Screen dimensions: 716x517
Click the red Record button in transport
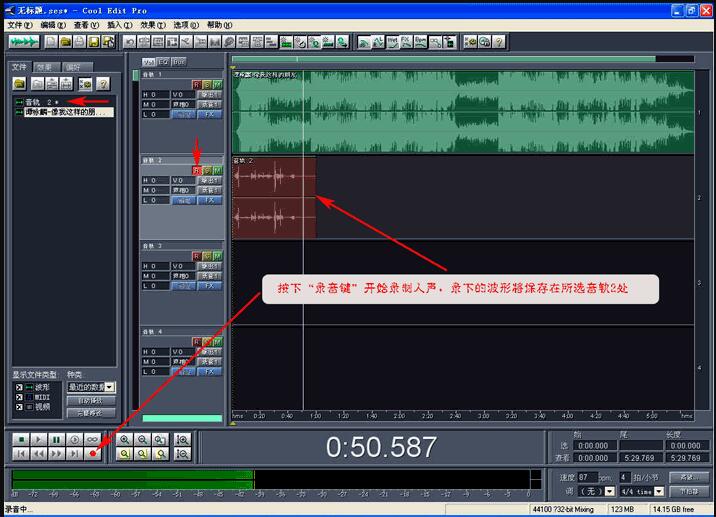click(93, 454)
